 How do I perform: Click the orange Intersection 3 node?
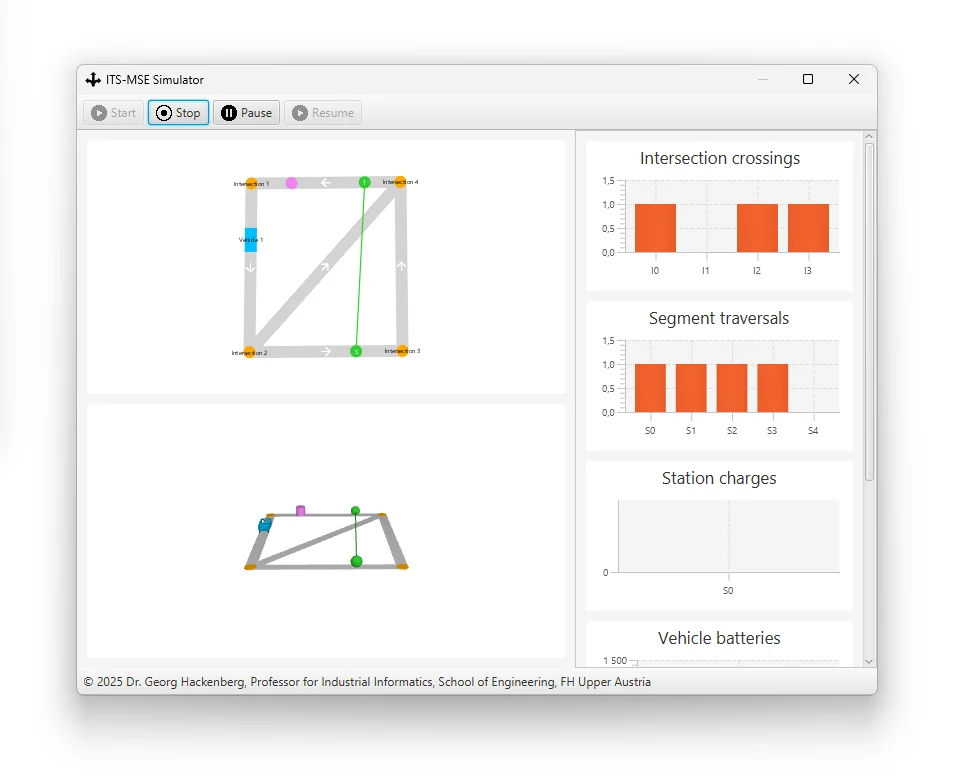pyautogui.click(x=402, y=351)
